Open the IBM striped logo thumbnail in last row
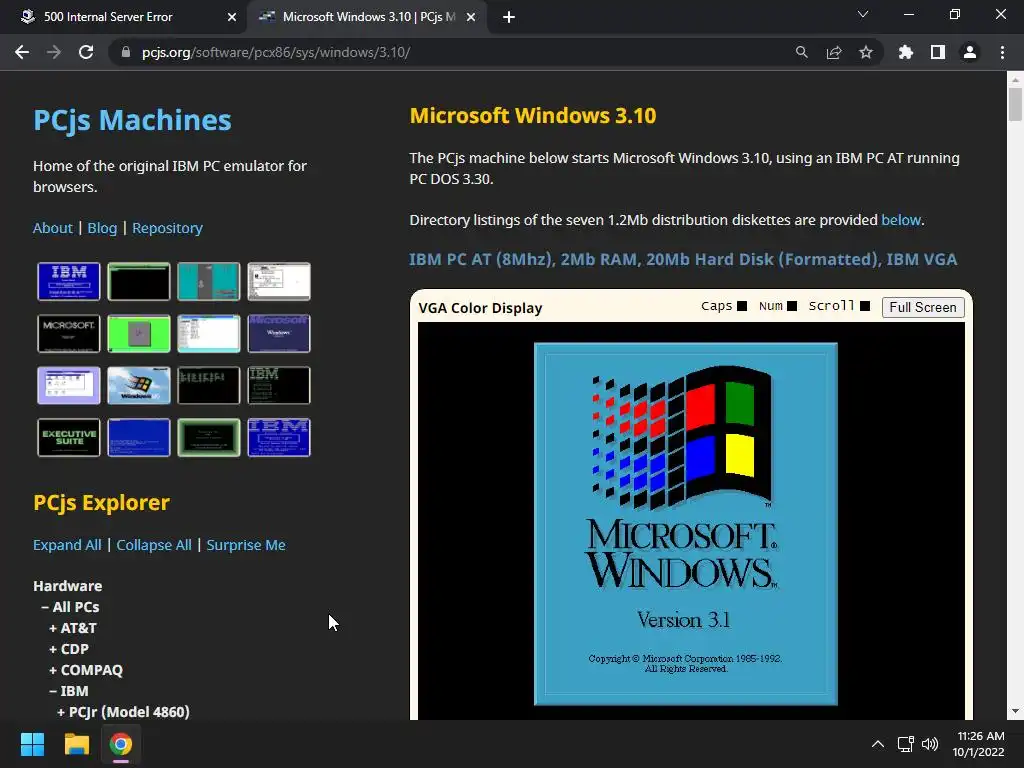 tap(279, 438)
